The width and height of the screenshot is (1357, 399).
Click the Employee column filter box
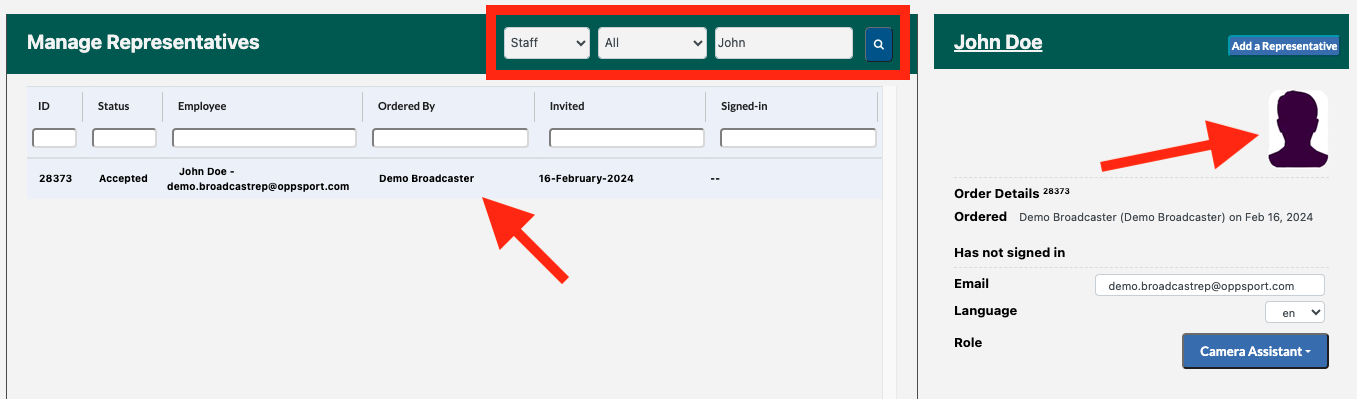pyautogui.click(x=264, y=138)
